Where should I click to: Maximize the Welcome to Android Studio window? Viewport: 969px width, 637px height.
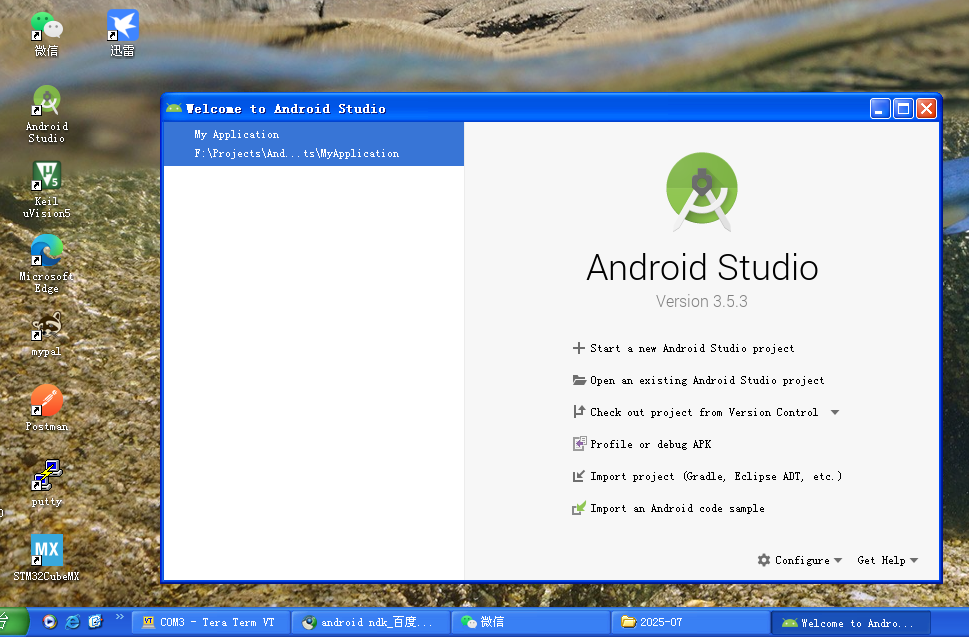point(903,109)
